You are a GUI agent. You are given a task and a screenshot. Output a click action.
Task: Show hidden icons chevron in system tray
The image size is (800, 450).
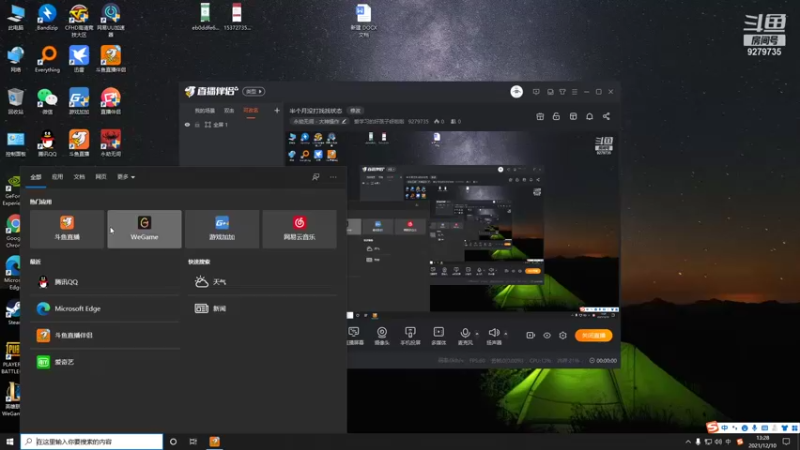pyautogui.click(x=688, y=442)
